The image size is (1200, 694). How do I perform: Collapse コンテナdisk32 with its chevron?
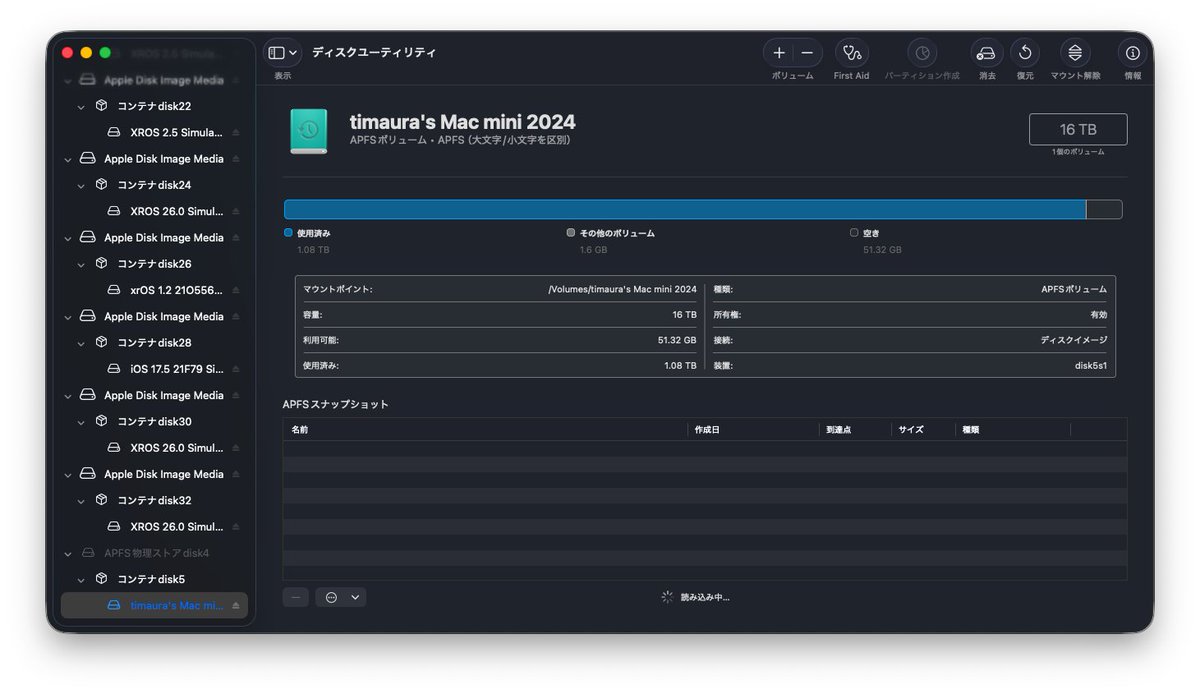coord(81,500)
